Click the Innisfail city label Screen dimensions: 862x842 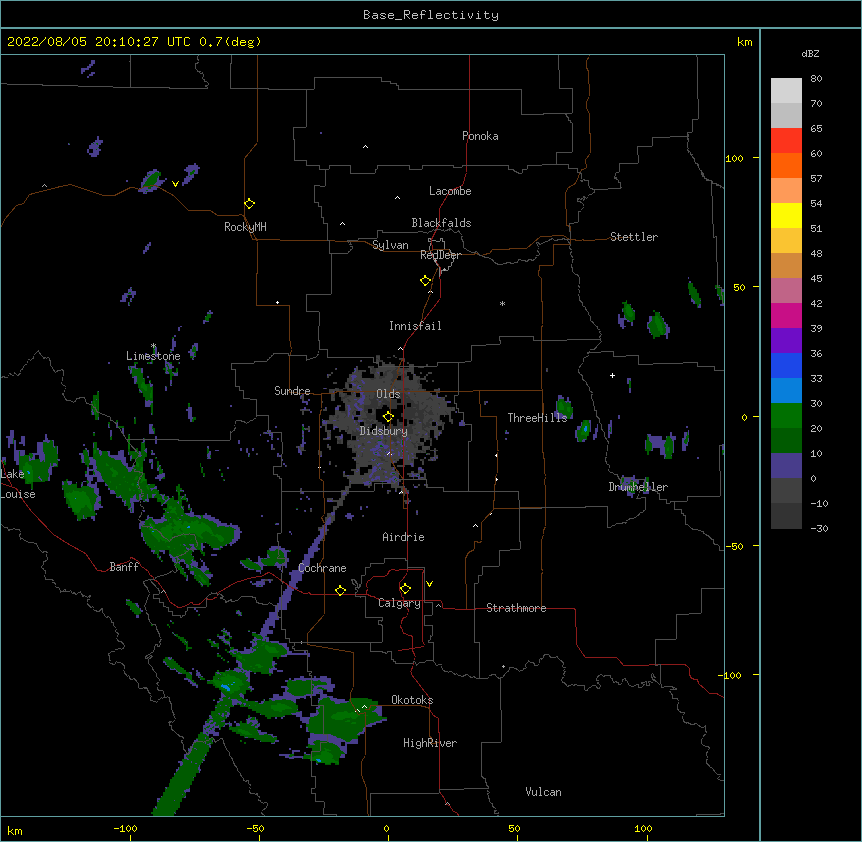(415, 326)
